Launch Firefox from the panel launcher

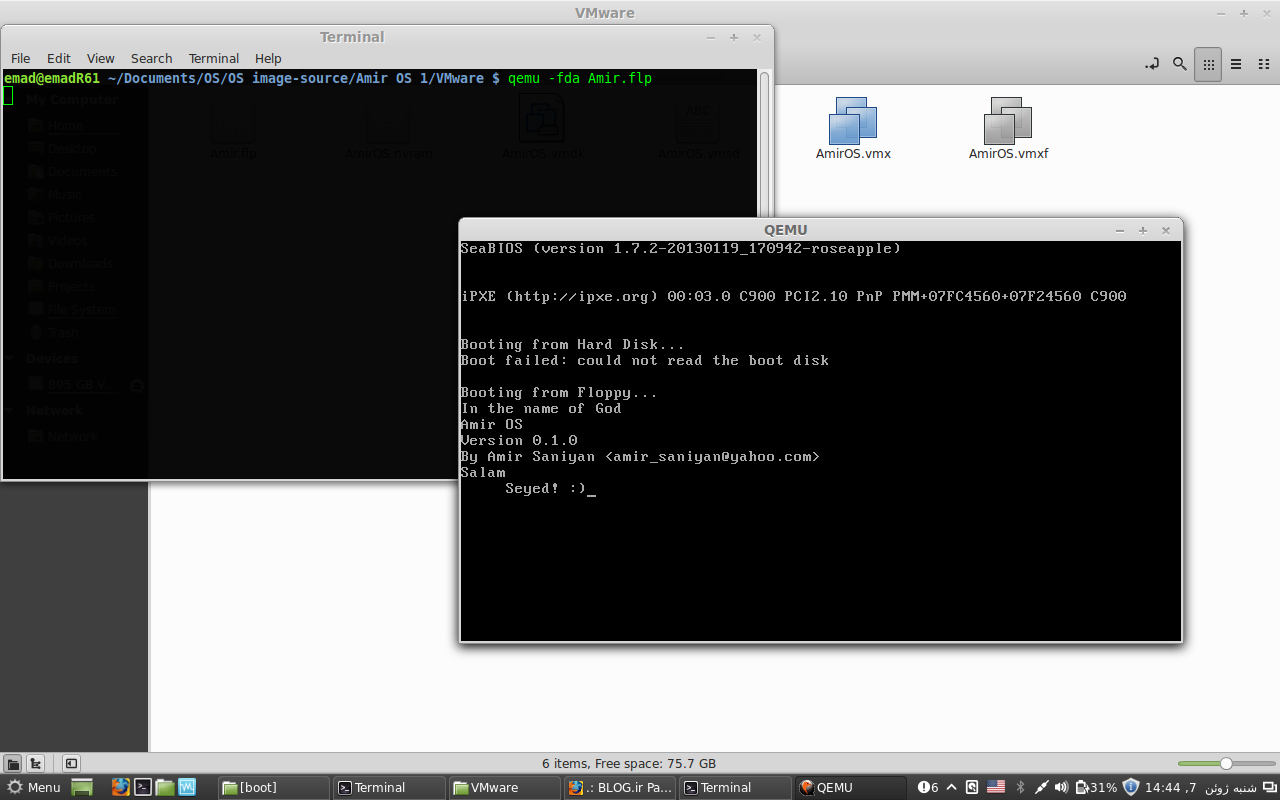(x=120, y=787)
